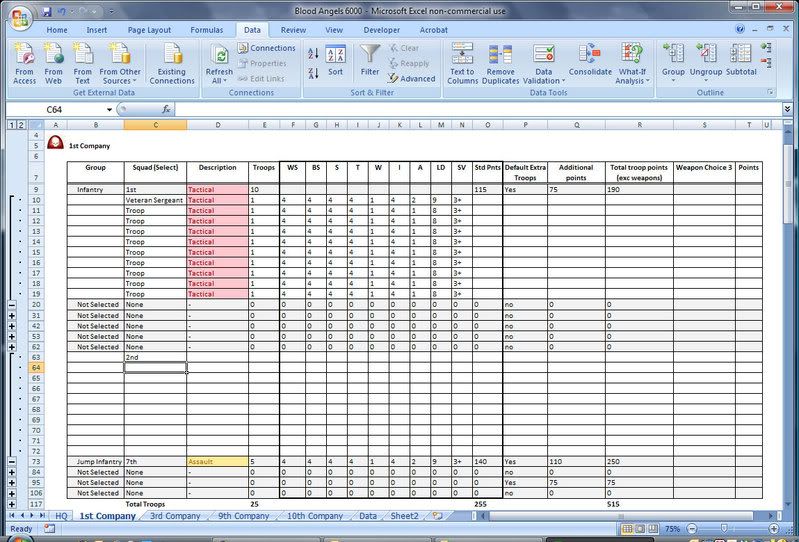Screen dimensions: 799x542
Task: Launch Text to Columns wizard
Action: coord(462,64)
